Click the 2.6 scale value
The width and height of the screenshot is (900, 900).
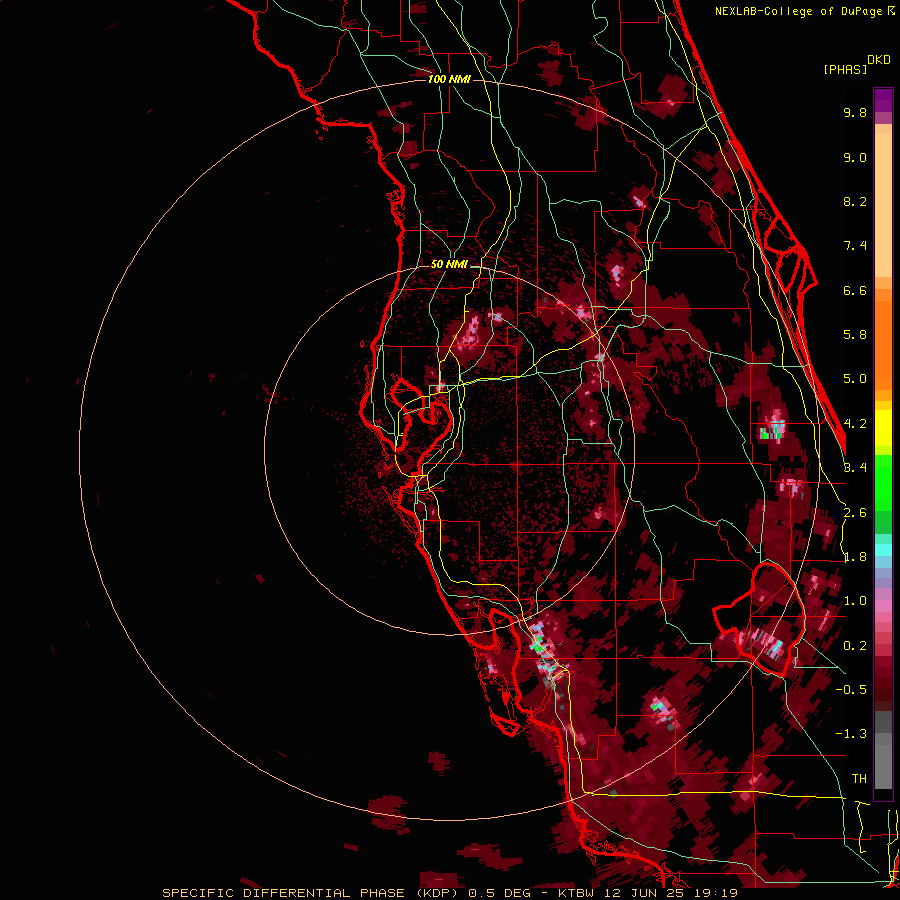(855, 513)
